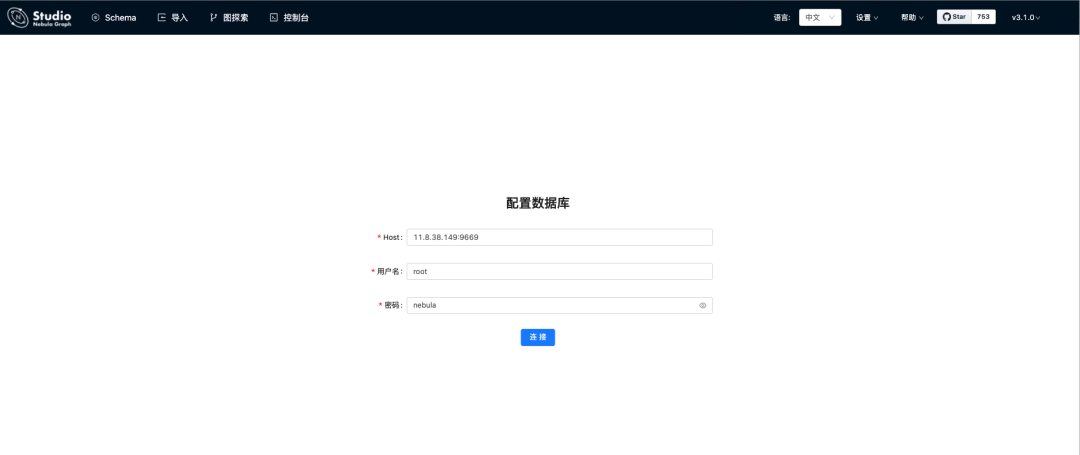
Task: Open the 控制台 text label
Action: [x=296, y=18]
